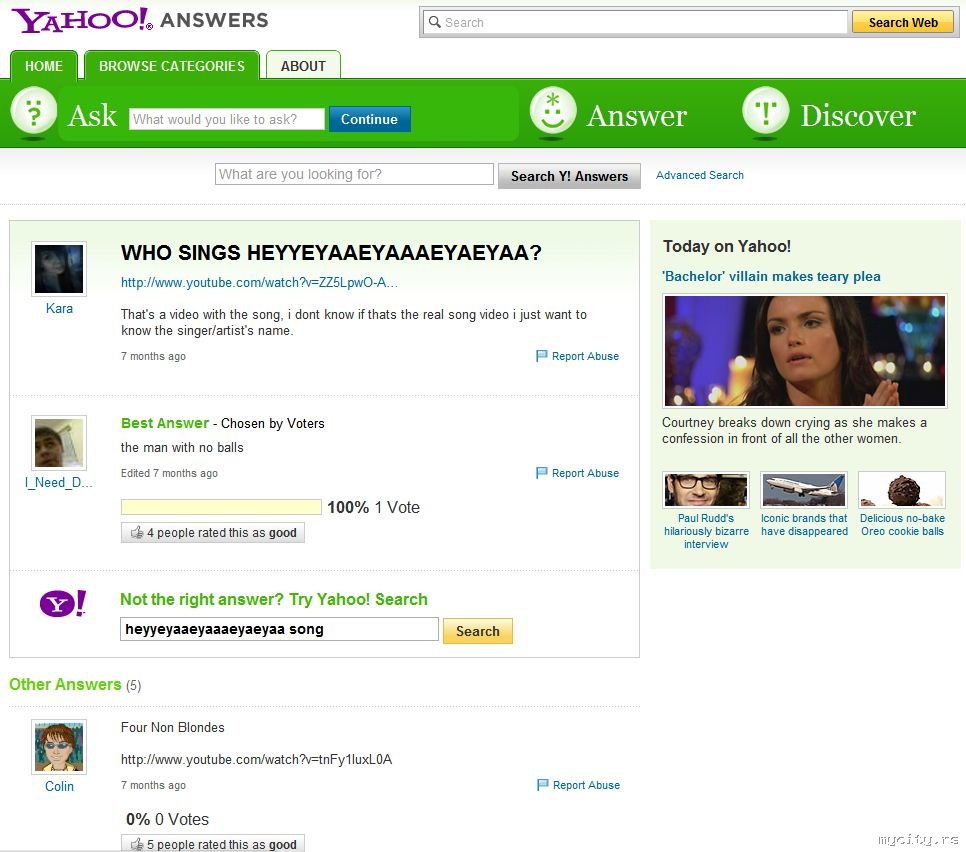Image resolution: width=966 pixels, height=852 pixels.
Task: Open Kara's profile avatar
Action: 59,269
